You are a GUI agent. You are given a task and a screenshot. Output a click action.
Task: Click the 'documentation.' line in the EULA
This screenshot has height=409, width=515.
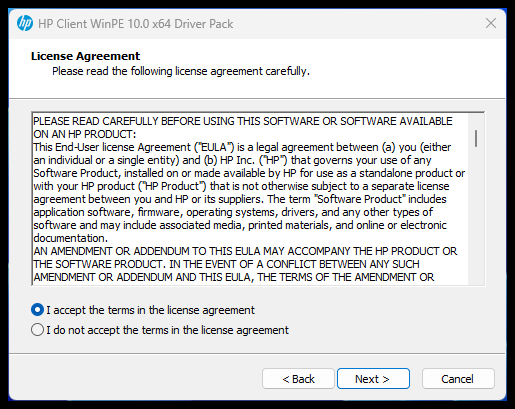click(x=70, y=238)
